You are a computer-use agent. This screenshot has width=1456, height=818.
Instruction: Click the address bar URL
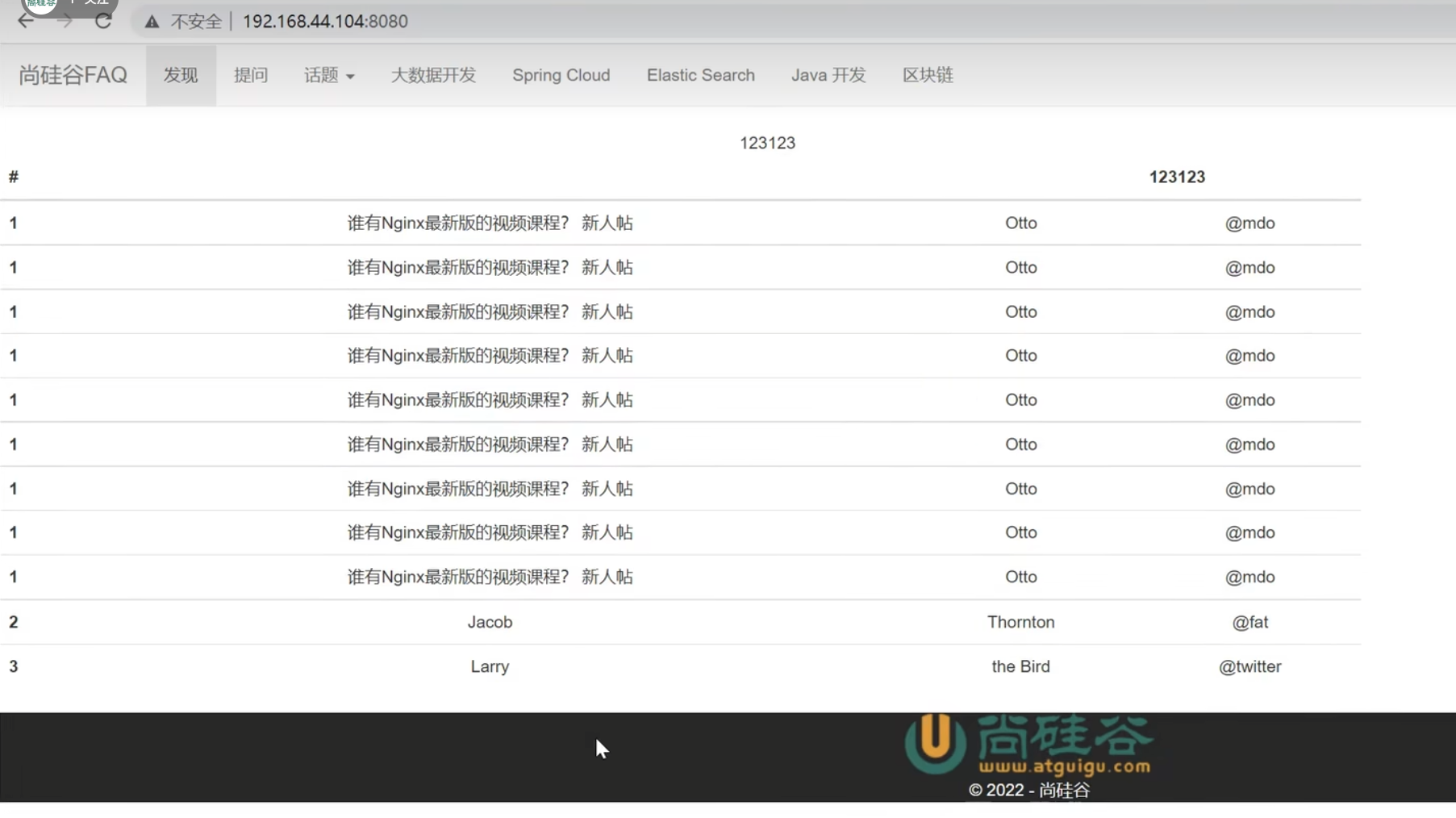coord(325,21)
